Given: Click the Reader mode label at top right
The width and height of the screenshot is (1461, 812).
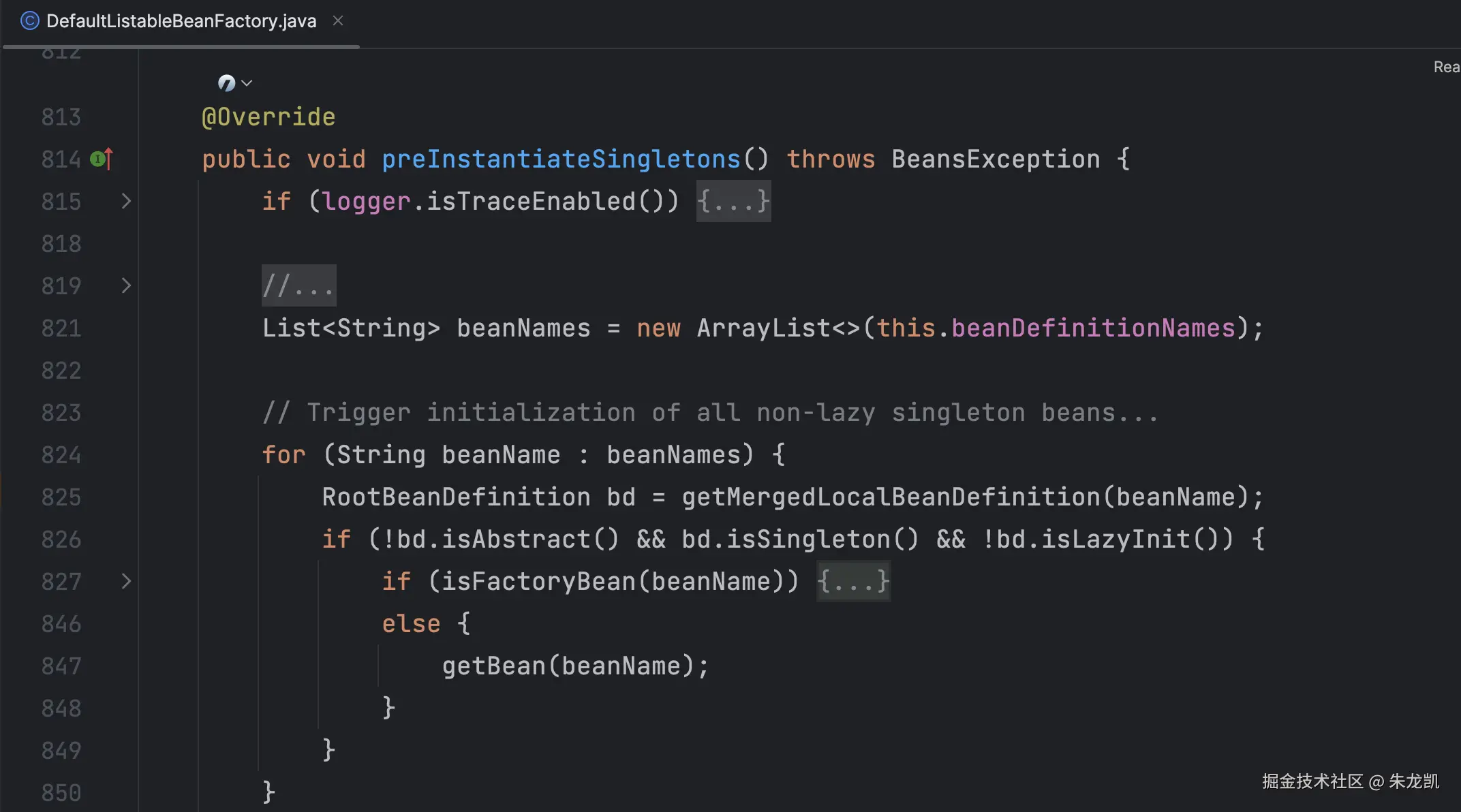Looking at the screenshot, I should 1446,67.
